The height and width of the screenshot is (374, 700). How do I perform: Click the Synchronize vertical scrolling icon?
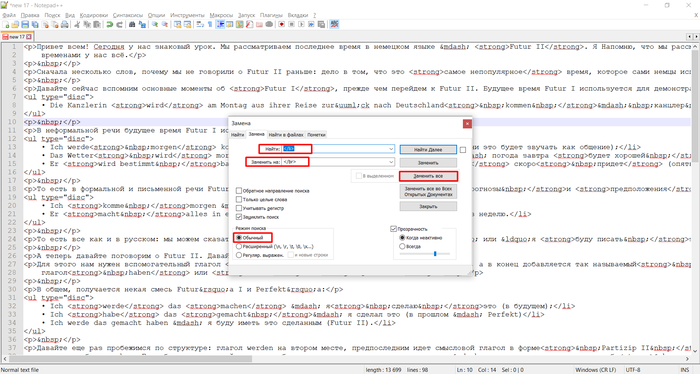coord(177,25)
